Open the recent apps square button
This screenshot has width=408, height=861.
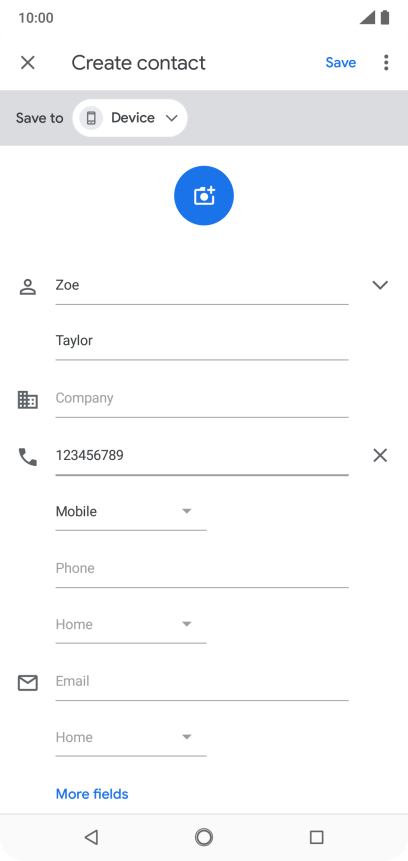pyautogui.click(x=316, y=837)
